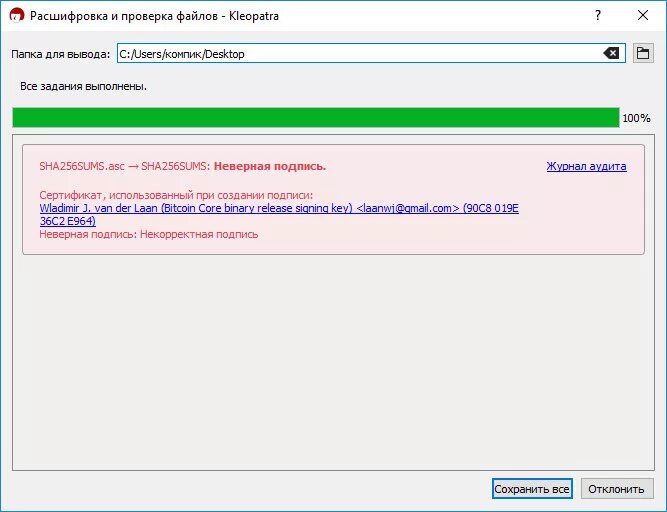
Task: Click the Kleopatra app icon in title bar
Action: 17,16
